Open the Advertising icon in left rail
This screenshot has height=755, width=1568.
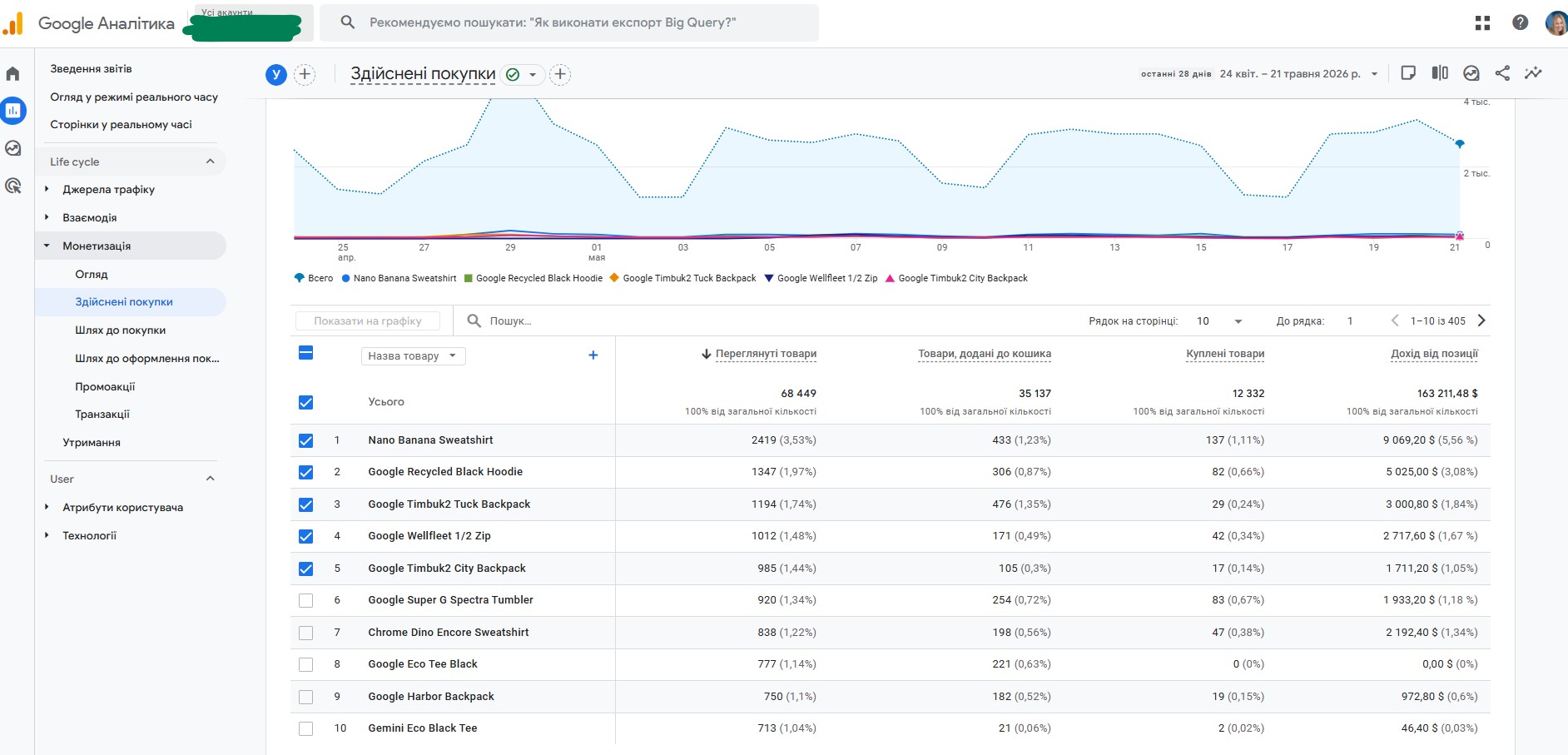tap(12, 186)
